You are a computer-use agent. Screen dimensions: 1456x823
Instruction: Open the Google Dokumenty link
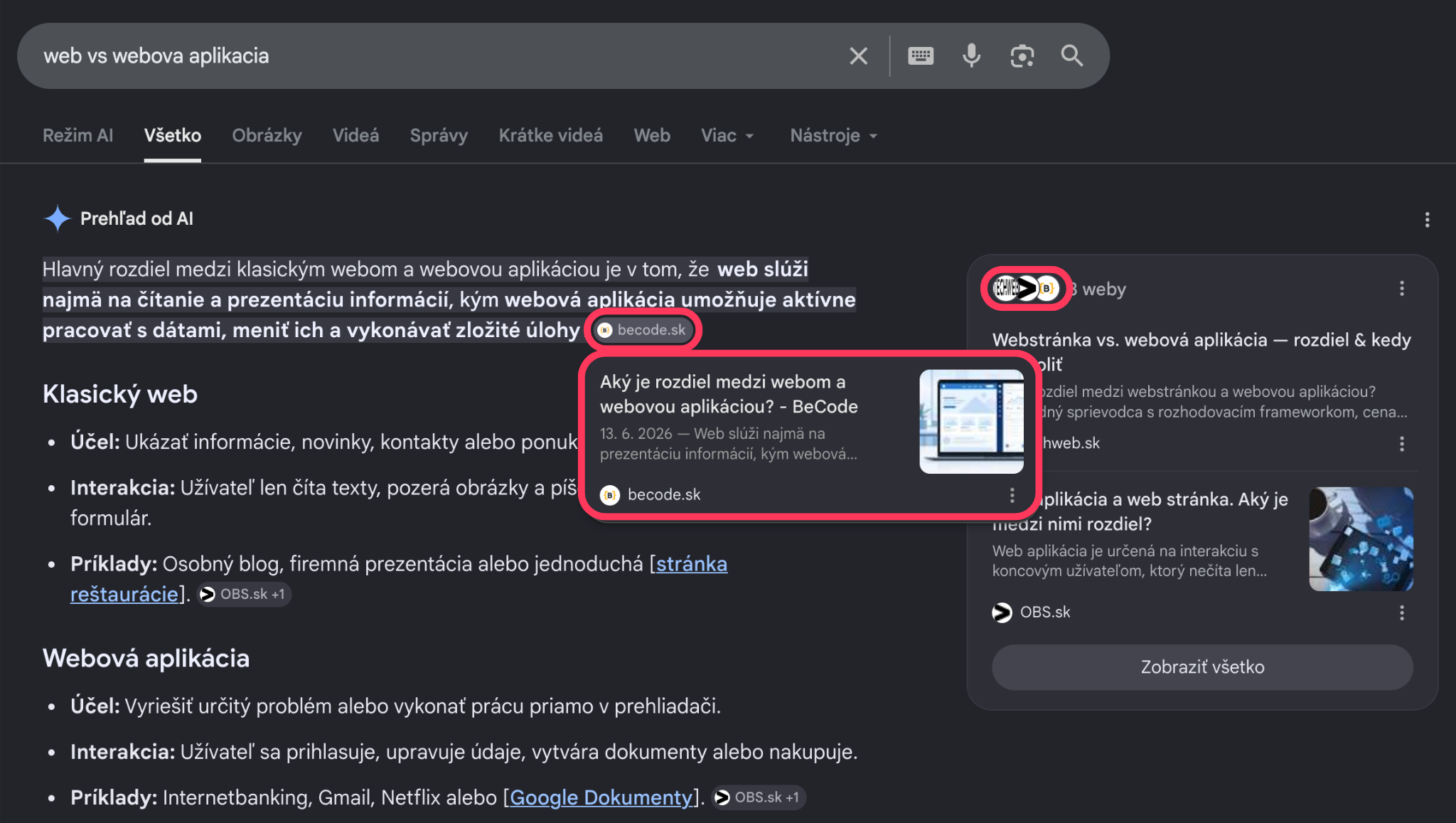point(601,797)
